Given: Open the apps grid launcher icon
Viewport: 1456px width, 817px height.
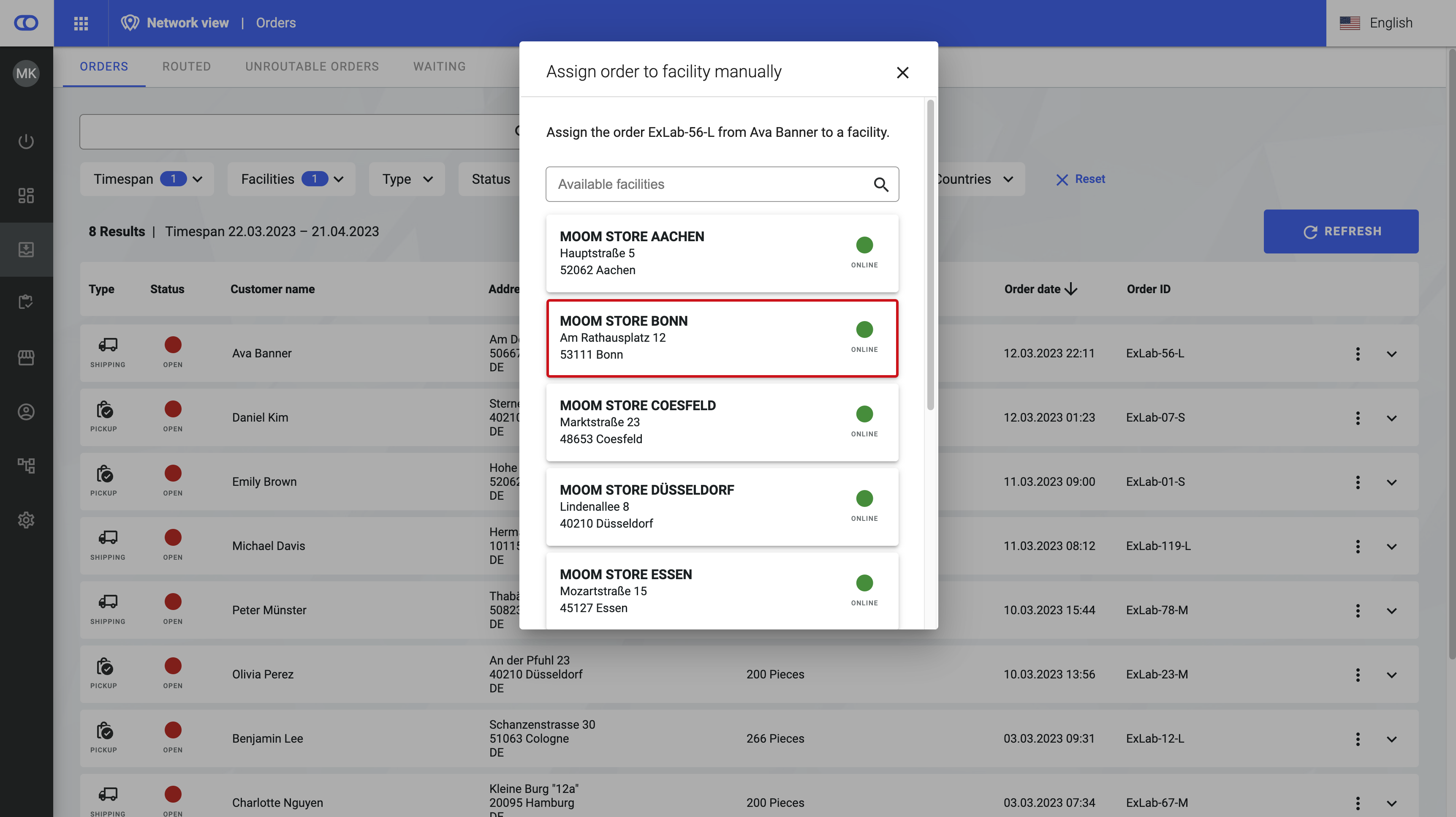Looking at the screenshot, I should click(81, 23).
